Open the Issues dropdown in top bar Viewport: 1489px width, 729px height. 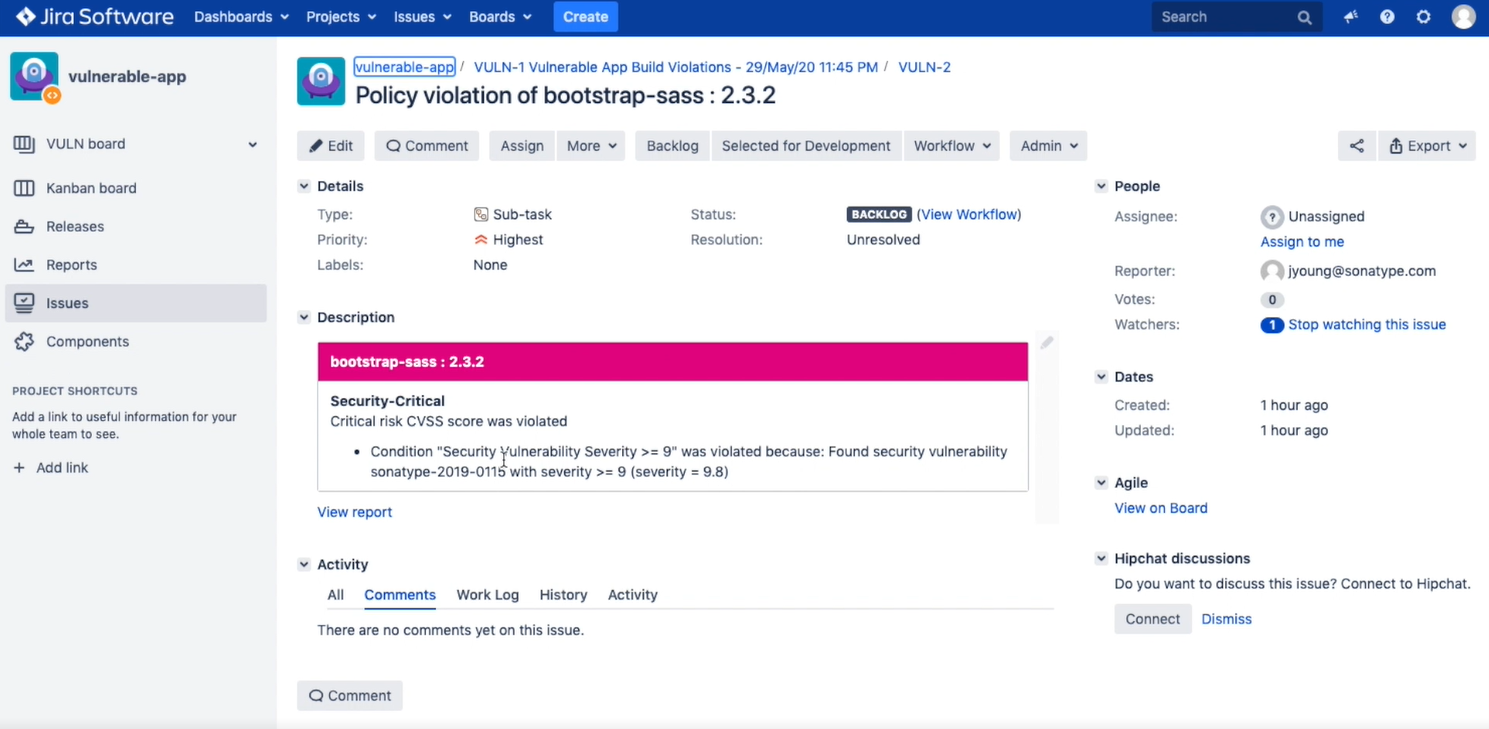coord(422,17)
